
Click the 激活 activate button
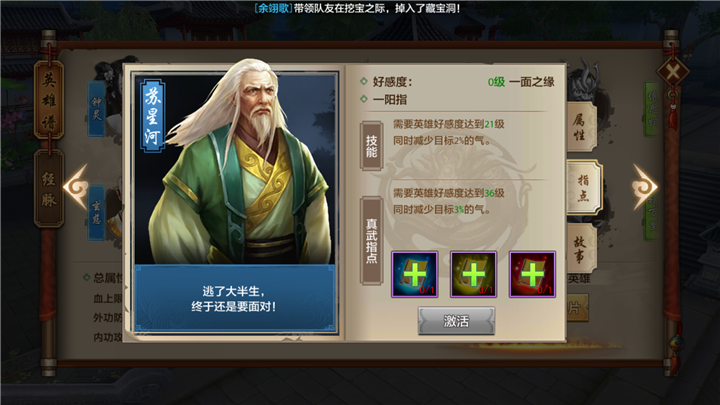pos(456,321)
